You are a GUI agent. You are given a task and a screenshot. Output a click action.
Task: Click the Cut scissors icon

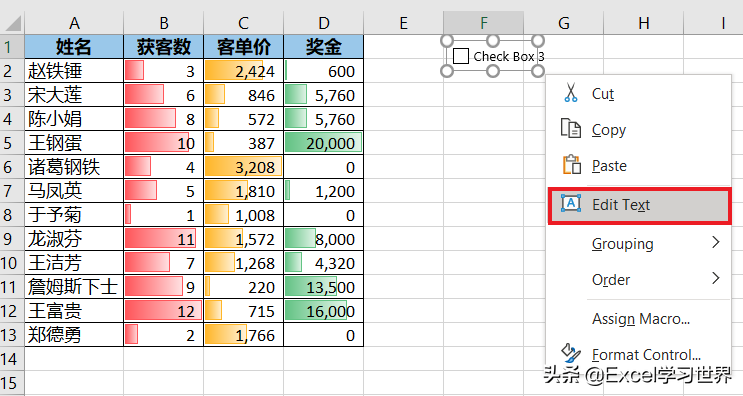(571, 92)
